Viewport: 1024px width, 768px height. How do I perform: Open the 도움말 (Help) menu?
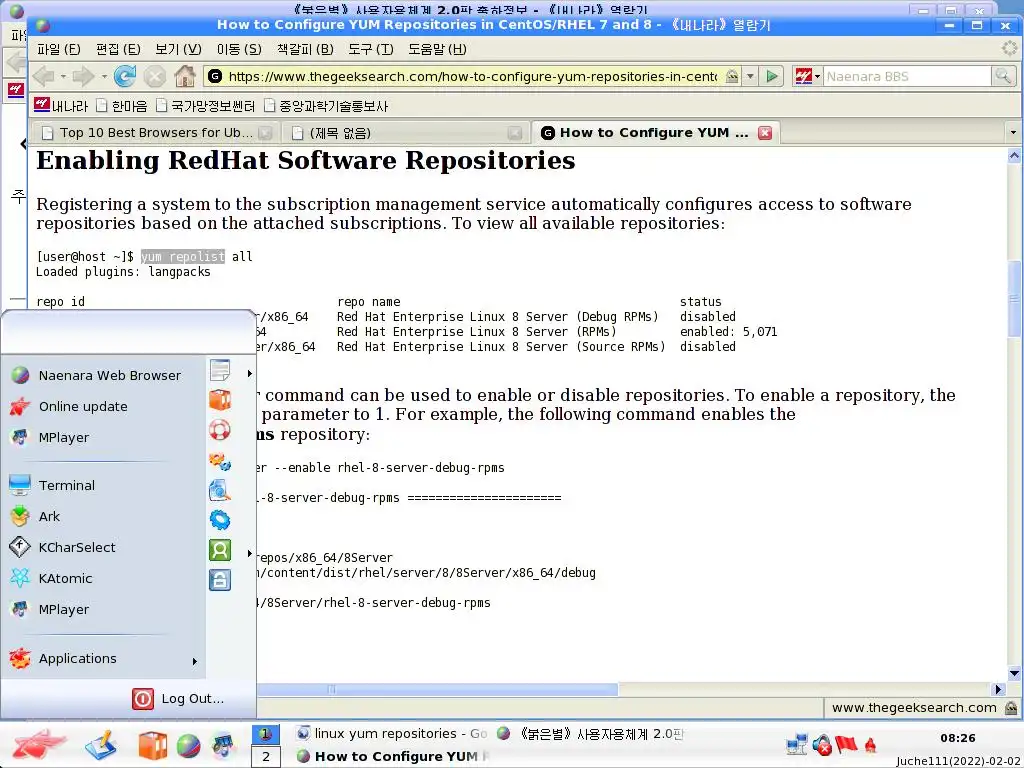[x=437, y=49]
